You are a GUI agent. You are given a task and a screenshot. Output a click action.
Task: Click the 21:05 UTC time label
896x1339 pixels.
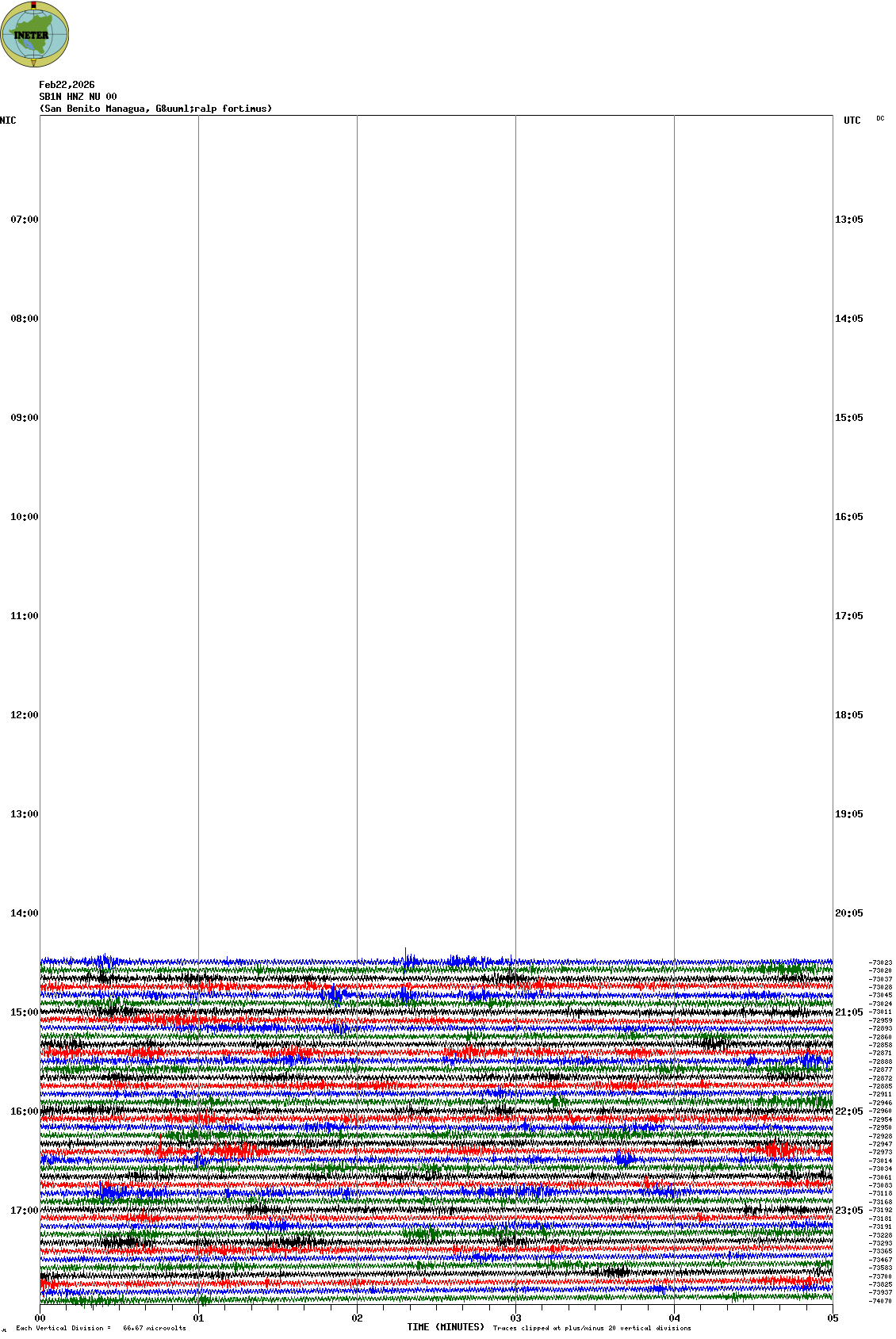click(848, 1012)
